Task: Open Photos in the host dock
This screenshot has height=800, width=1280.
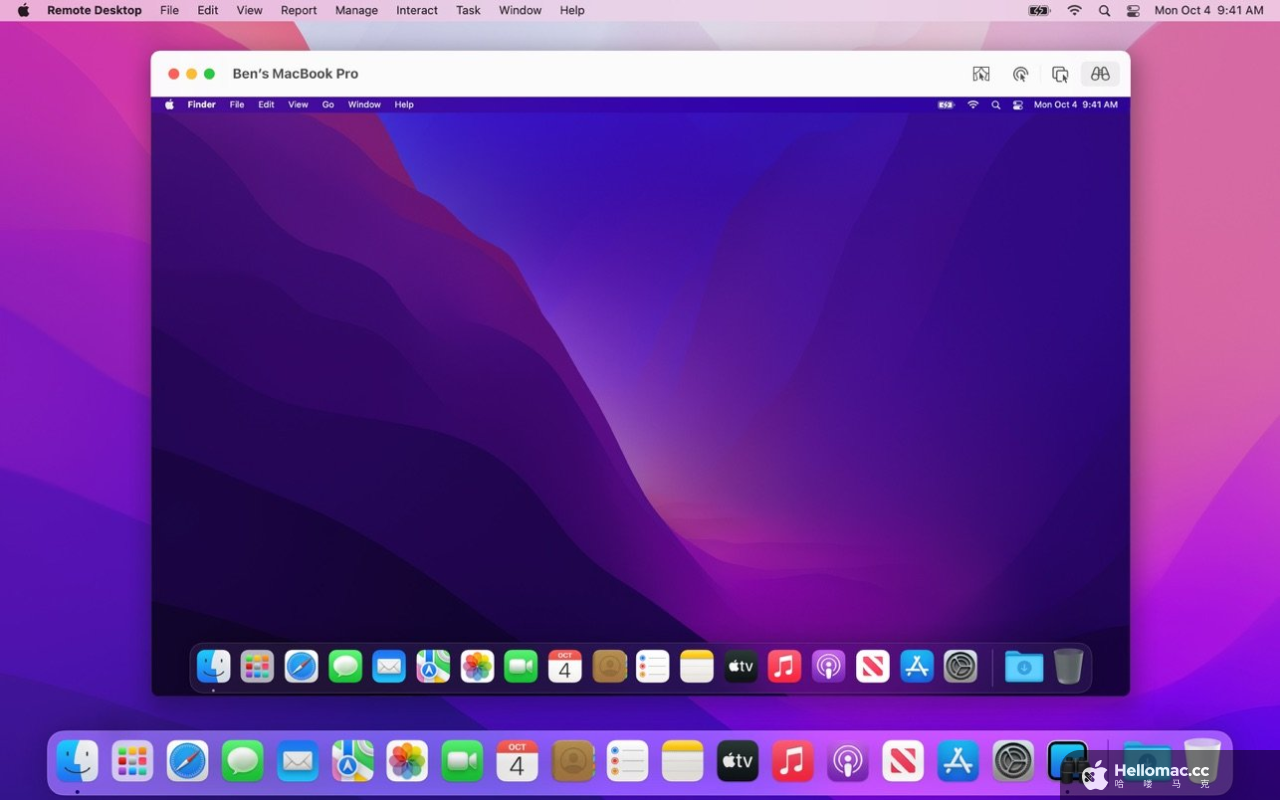Action: 407,761
